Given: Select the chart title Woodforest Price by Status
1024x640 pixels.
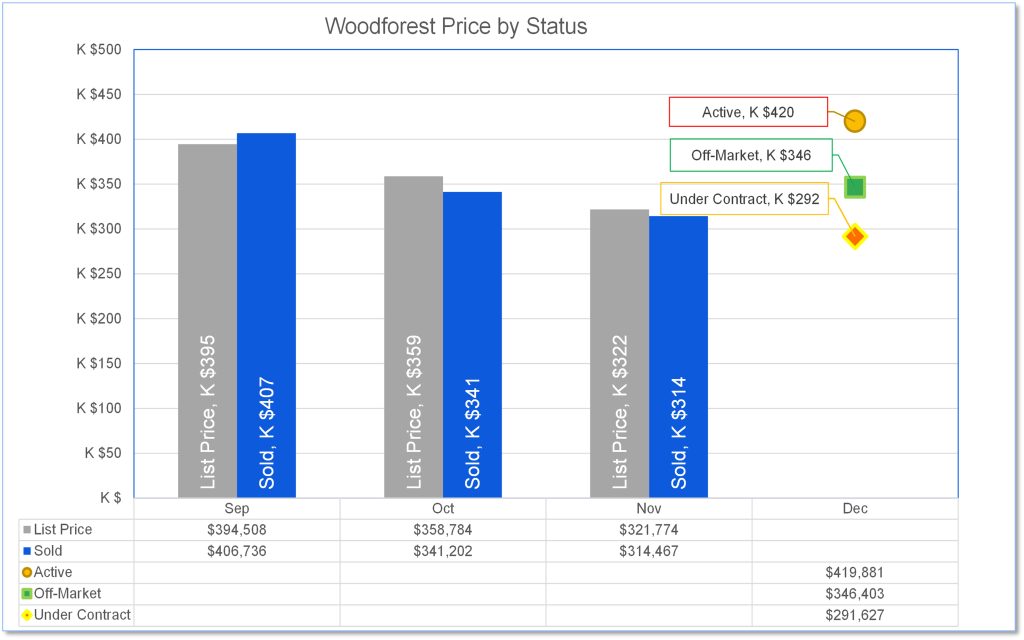Looking at the screenshot, I should tap(456, 26).
